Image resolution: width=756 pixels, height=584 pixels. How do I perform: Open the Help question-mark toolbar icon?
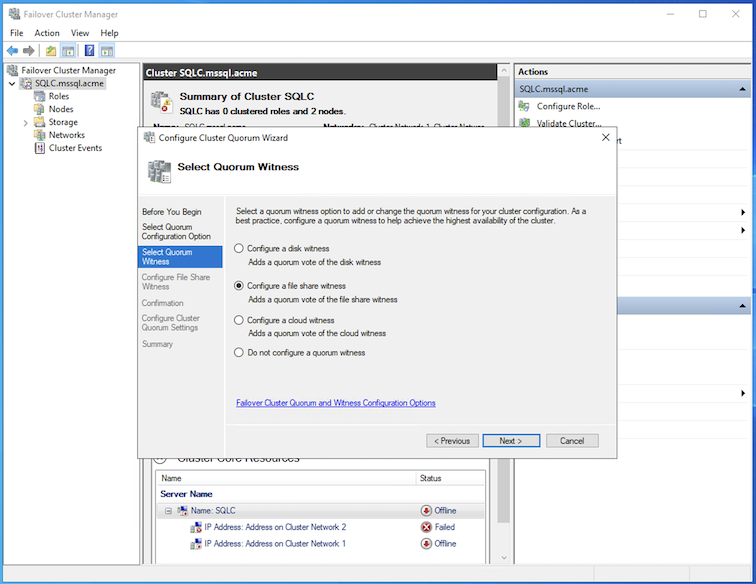point(89,51)
